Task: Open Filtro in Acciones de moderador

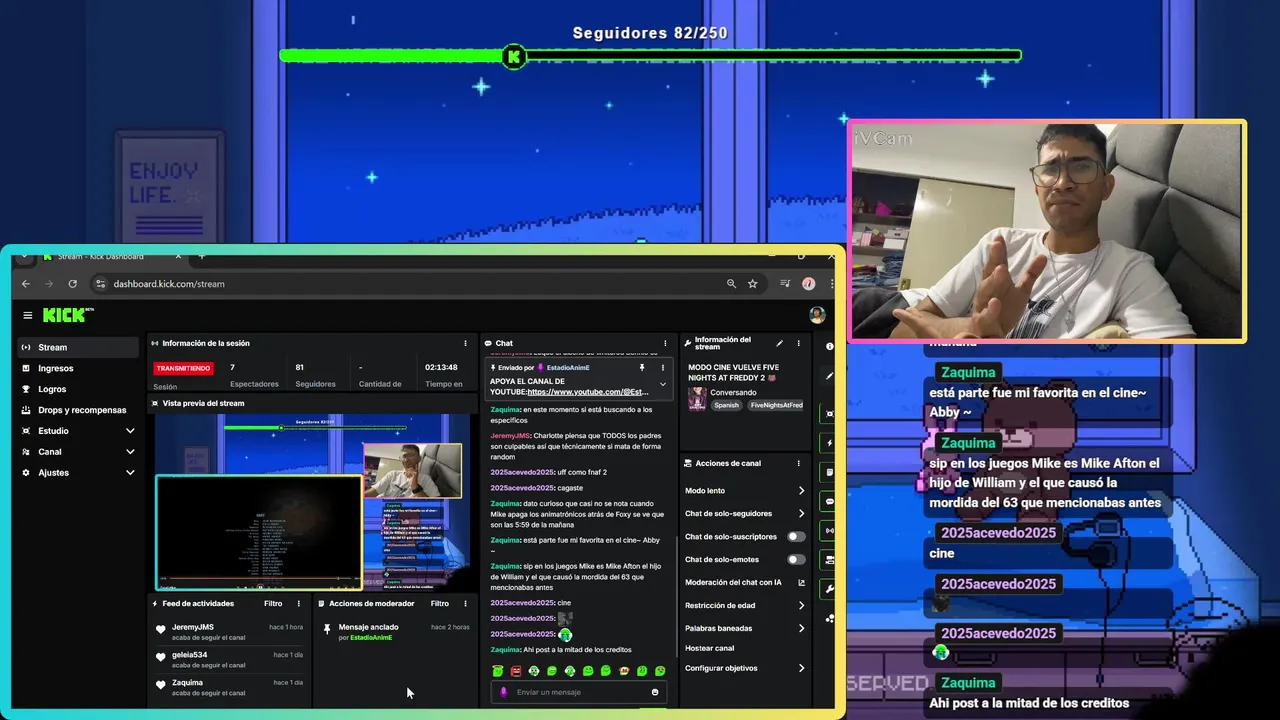Action: click(440, 603)
